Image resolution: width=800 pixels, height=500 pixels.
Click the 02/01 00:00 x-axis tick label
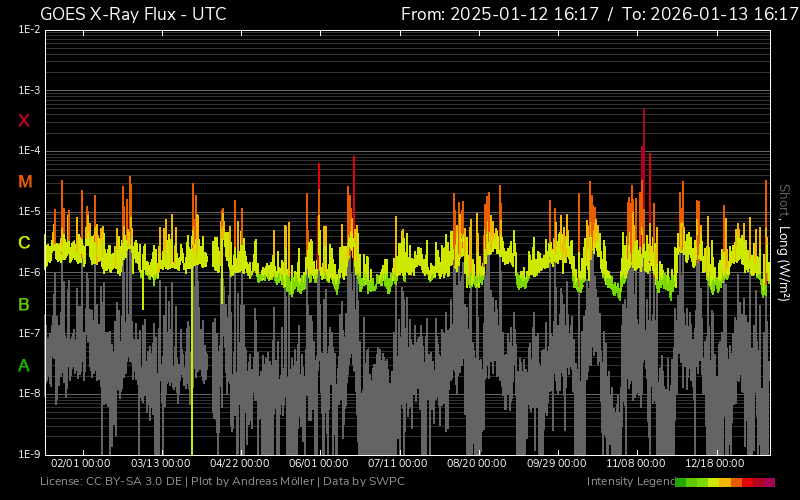coord(80,463)
